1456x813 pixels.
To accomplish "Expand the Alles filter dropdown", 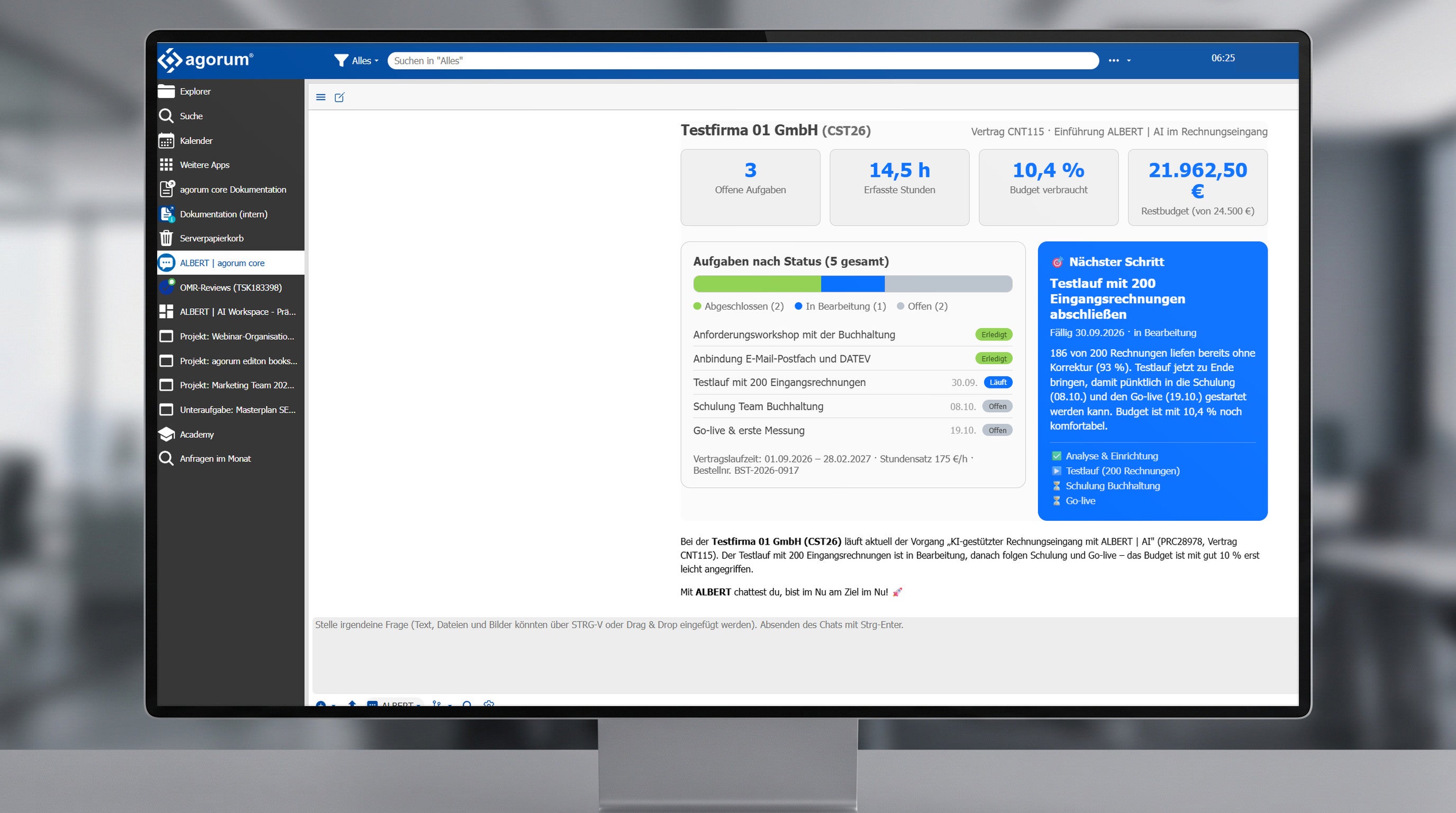I will (365, 60).
